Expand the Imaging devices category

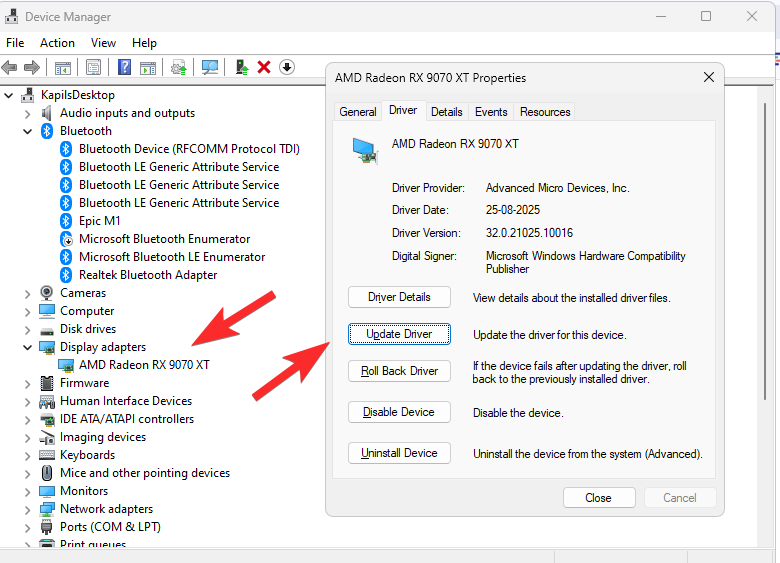pos(27,437)
